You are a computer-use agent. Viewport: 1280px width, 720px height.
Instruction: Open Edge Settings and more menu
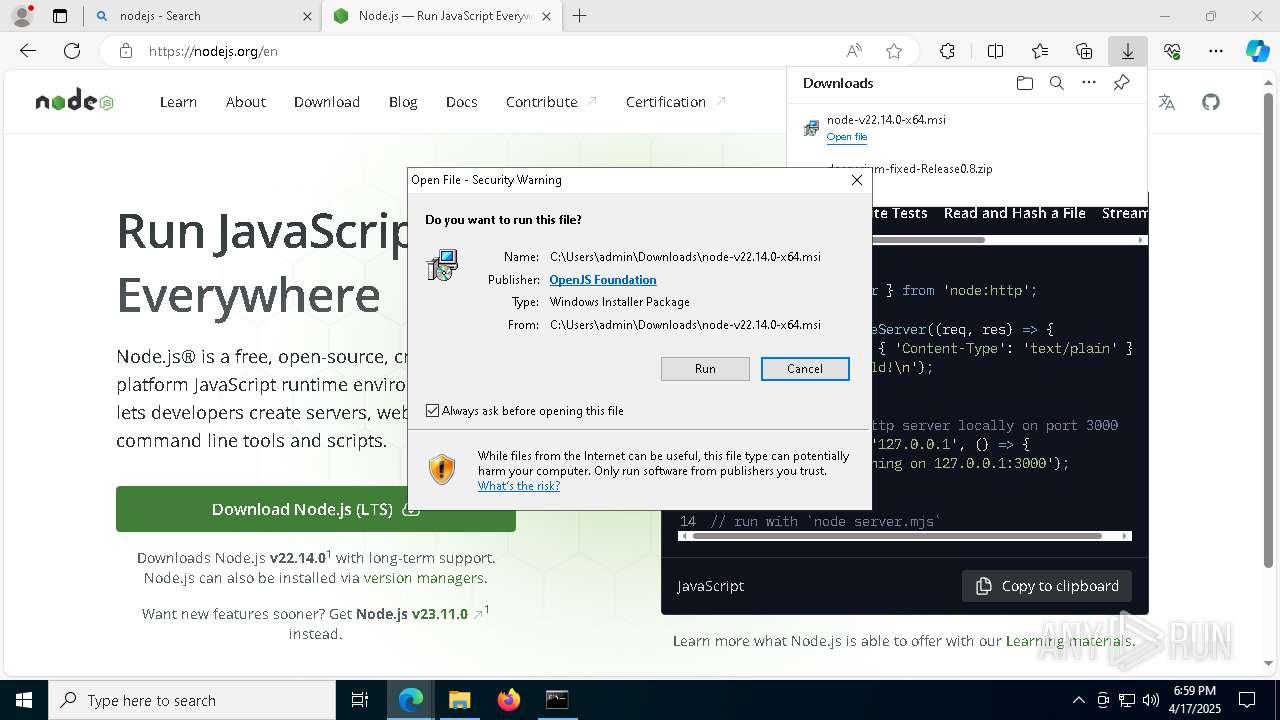click(x=1216, y=51)
